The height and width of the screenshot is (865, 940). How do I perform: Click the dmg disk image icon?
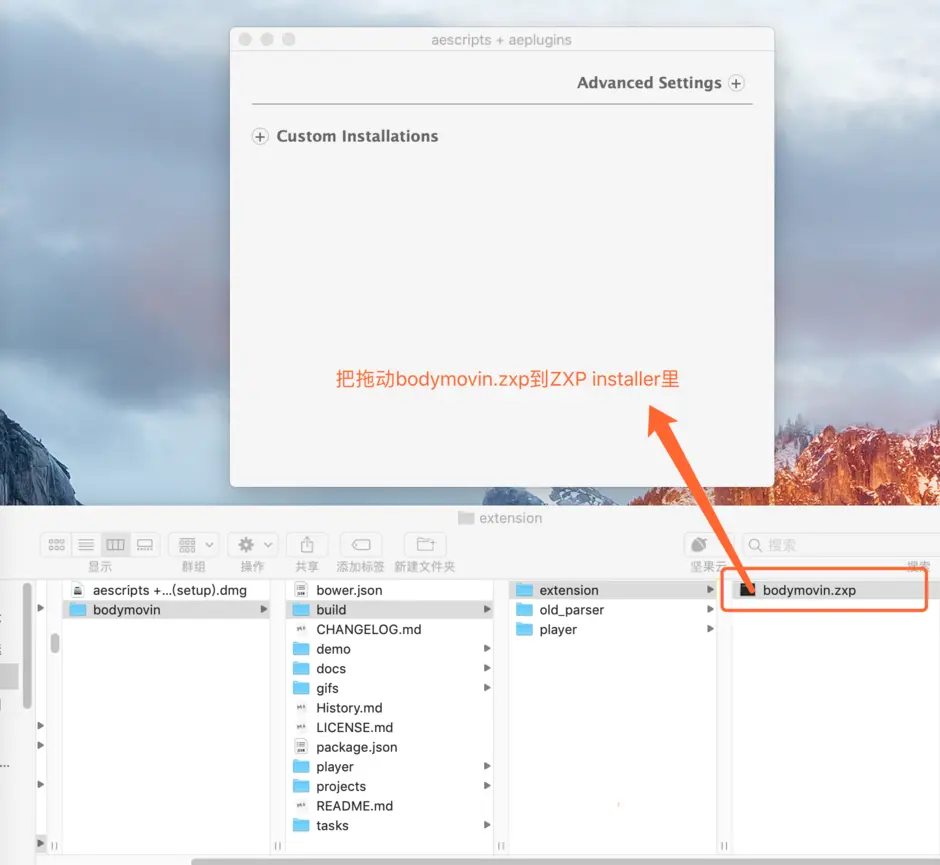pyautogui.click(x=78, y=590)
